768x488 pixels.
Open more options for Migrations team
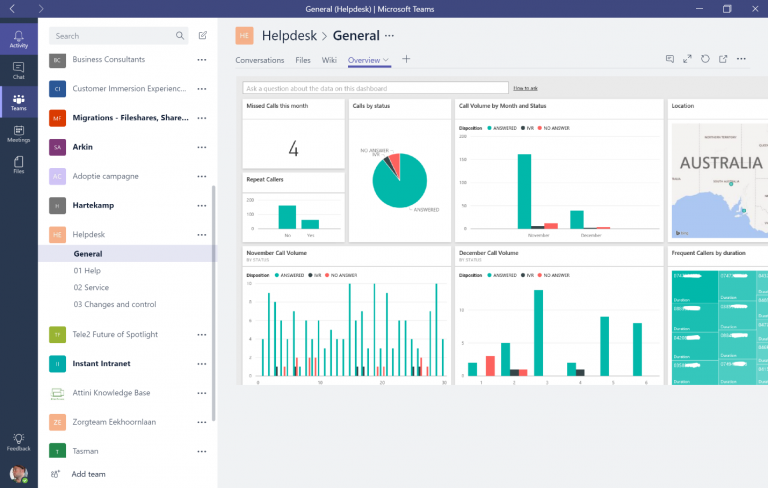pos(202,118)
